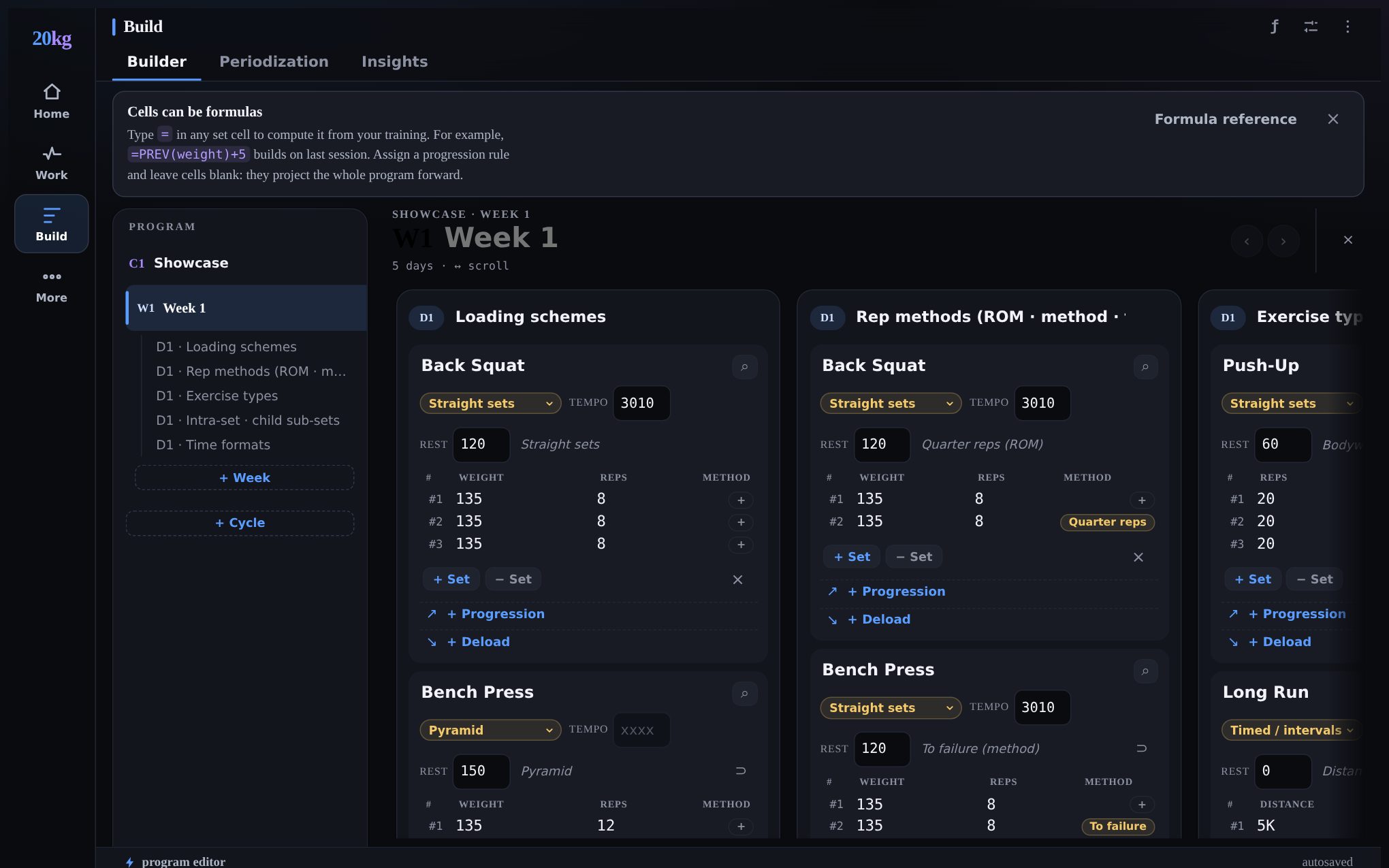Add Progression to Rep methods Back Squat
Screen dimensions: 1389x868
point(896,591)
